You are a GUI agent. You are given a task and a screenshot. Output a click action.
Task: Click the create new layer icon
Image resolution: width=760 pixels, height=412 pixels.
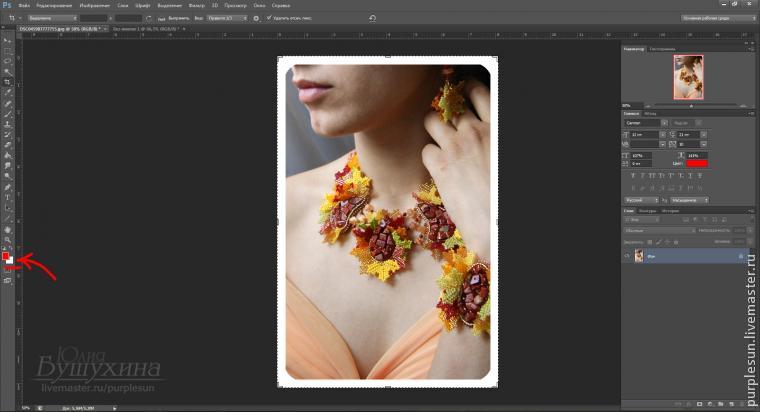[731, 404]
